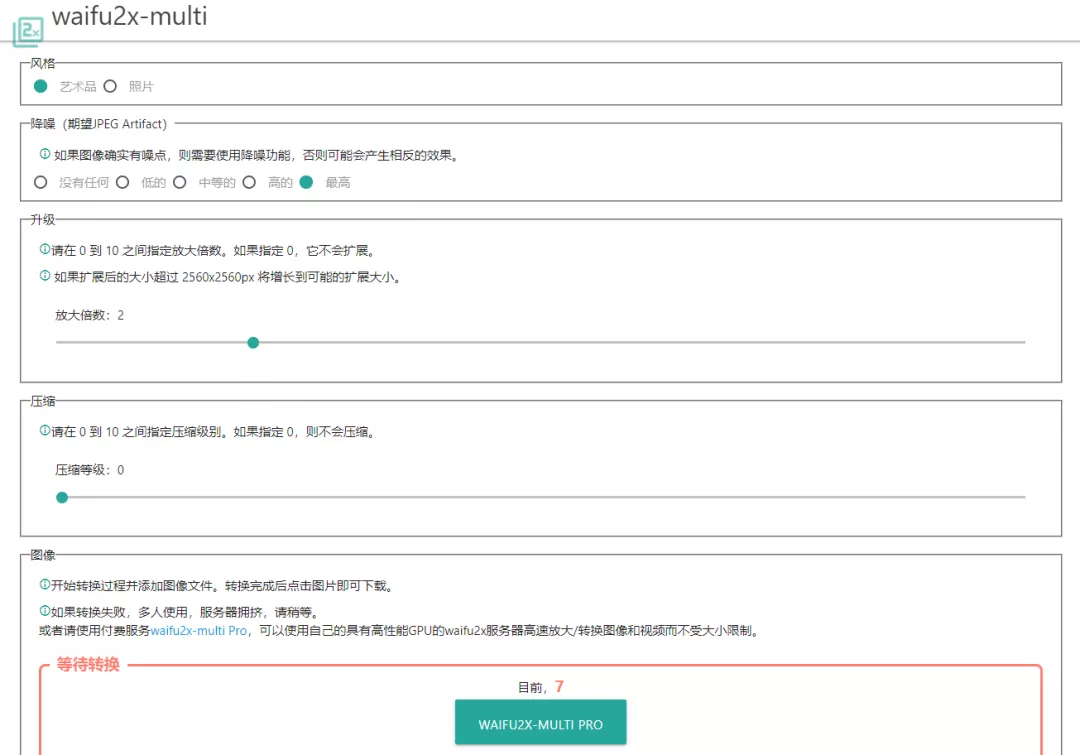Viewport: 1080px width, 755px height.
Task: Select the 低的 noise level
Action: click(x=122, y=183)
